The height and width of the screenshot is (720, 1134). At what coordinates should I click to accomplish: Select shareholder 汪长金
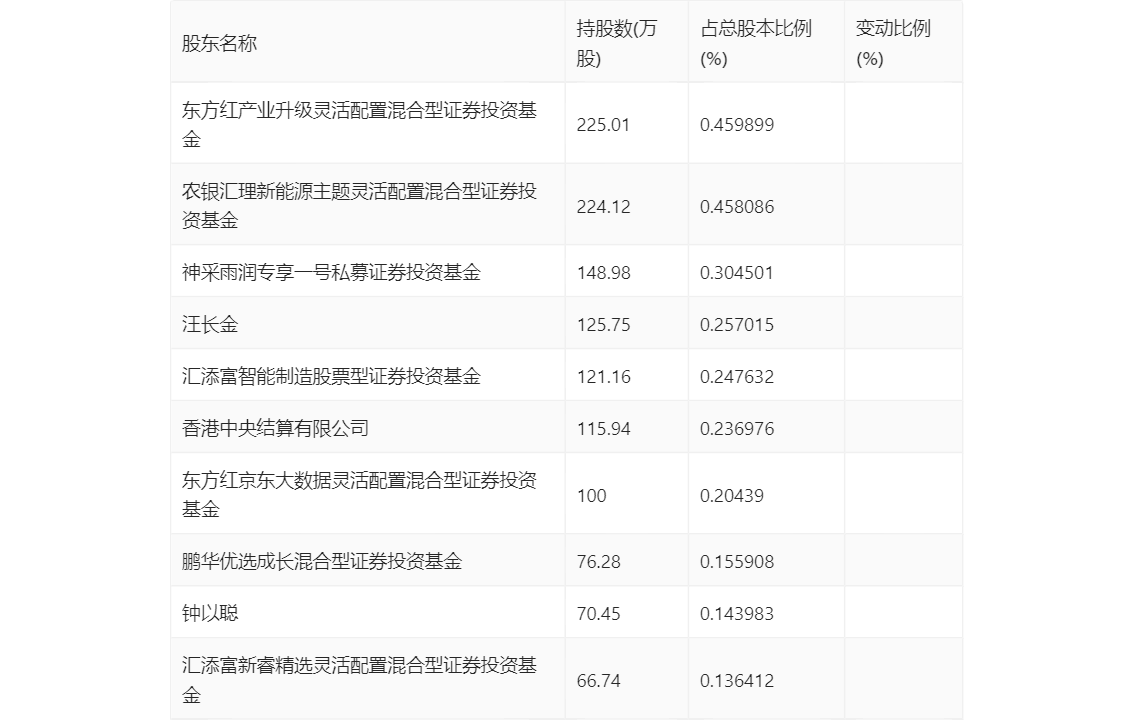click(210, 325)
